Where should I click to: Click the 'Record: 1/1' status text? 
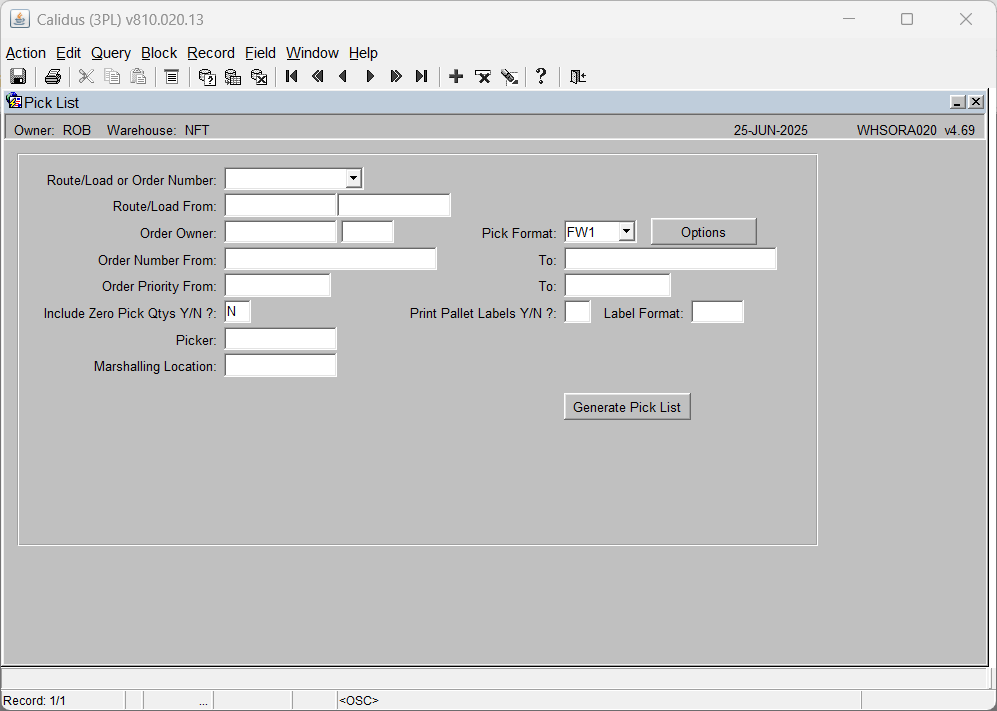34,701
